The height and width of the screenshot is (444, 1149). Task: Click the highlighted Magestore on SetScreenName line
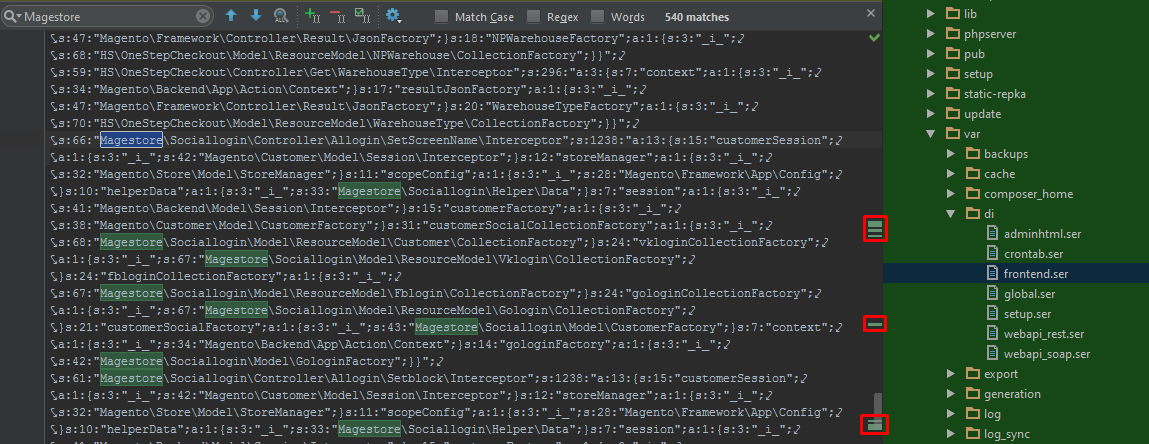pos(132,140)
